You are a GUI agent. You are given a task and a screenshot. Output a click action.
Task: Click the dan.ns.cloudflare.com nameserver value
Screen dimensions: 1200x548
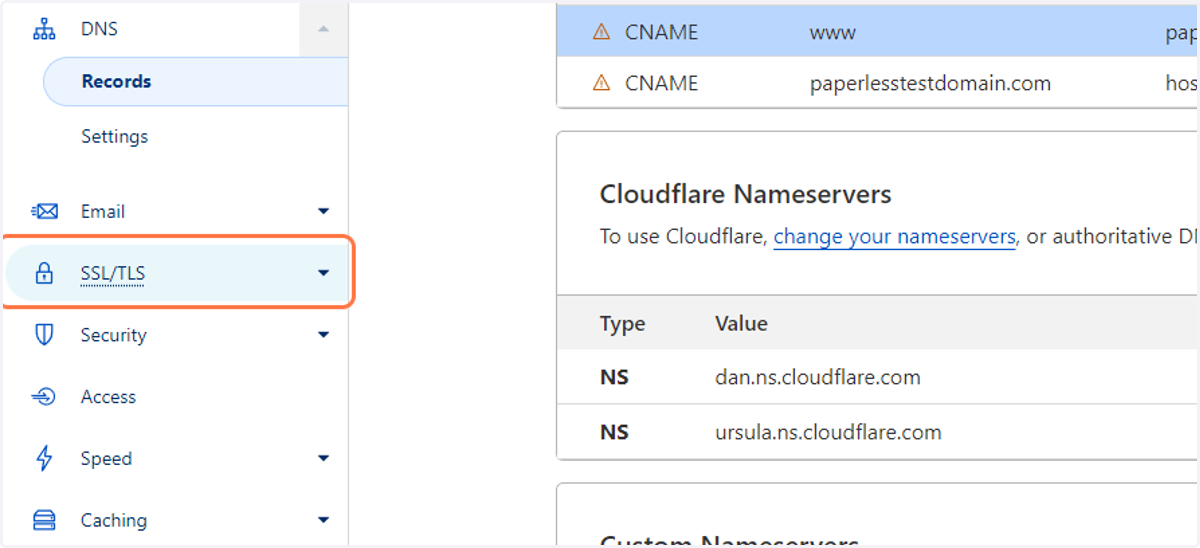(x=818, y=377)
